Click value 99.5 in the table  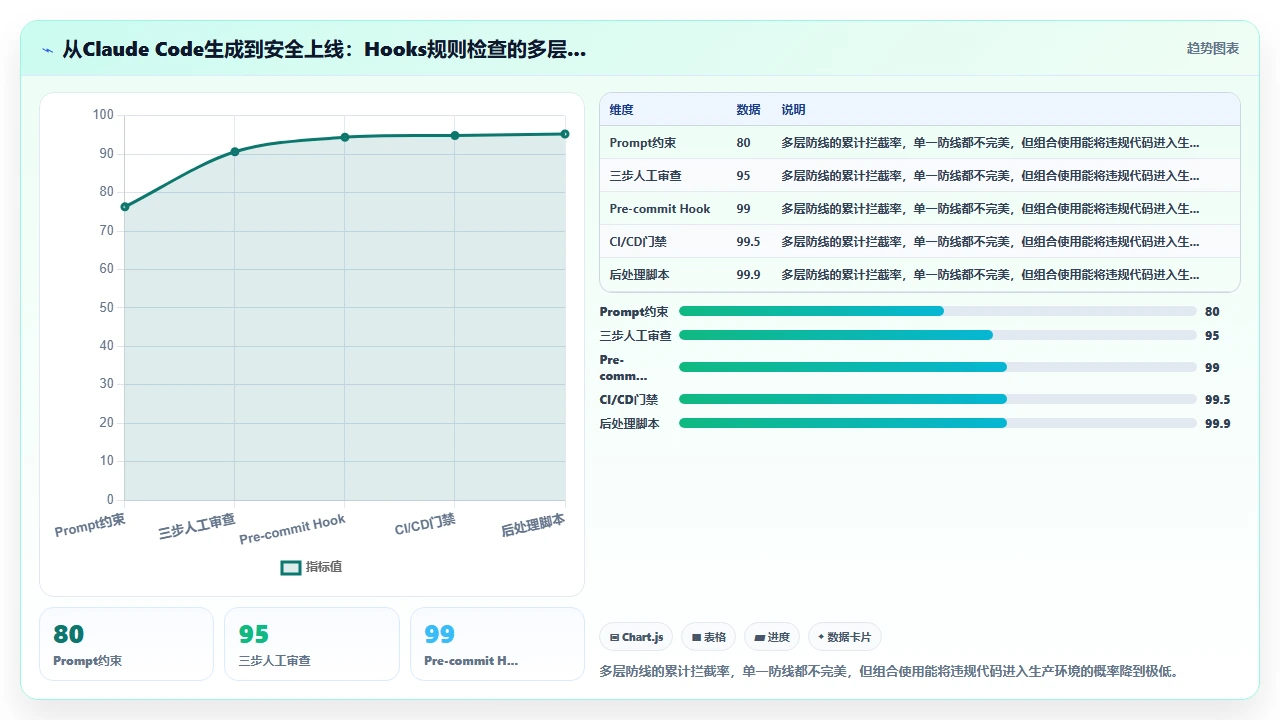point(748,242)
